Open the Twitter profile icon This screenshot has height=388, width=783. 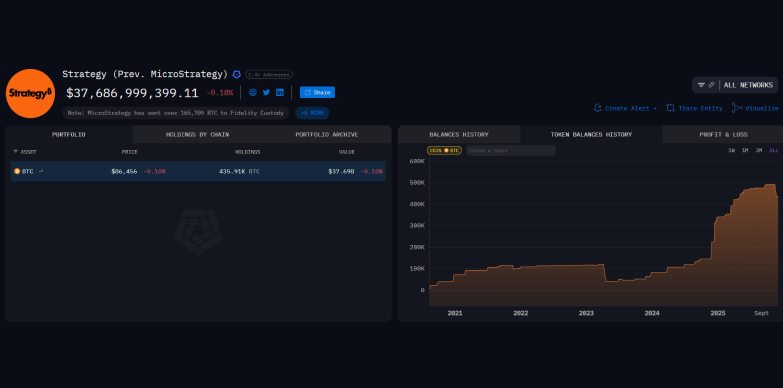[266, 92]
